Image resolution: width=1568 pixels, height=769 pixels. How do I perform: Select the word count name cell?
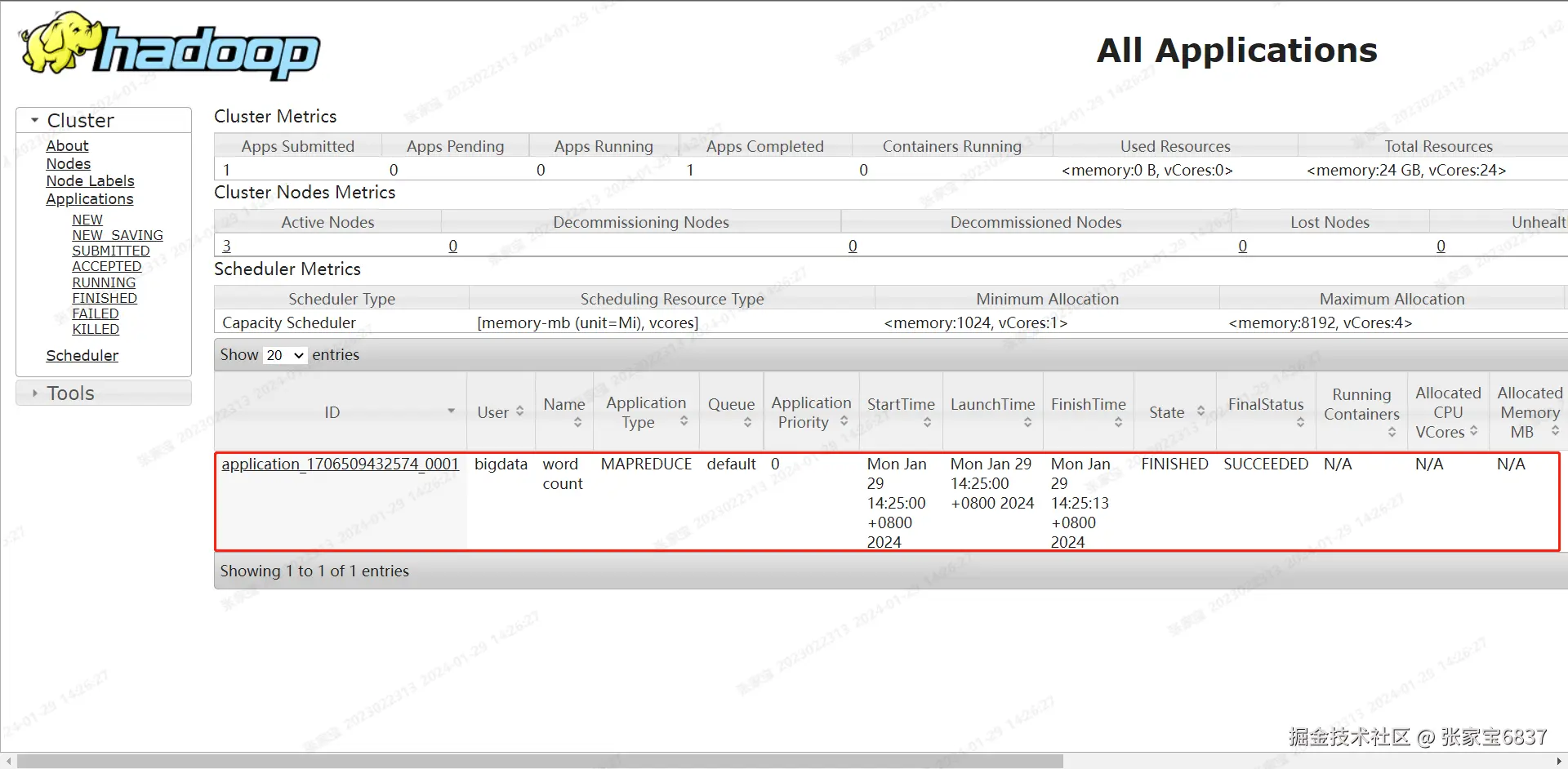[x=563, y=473]
